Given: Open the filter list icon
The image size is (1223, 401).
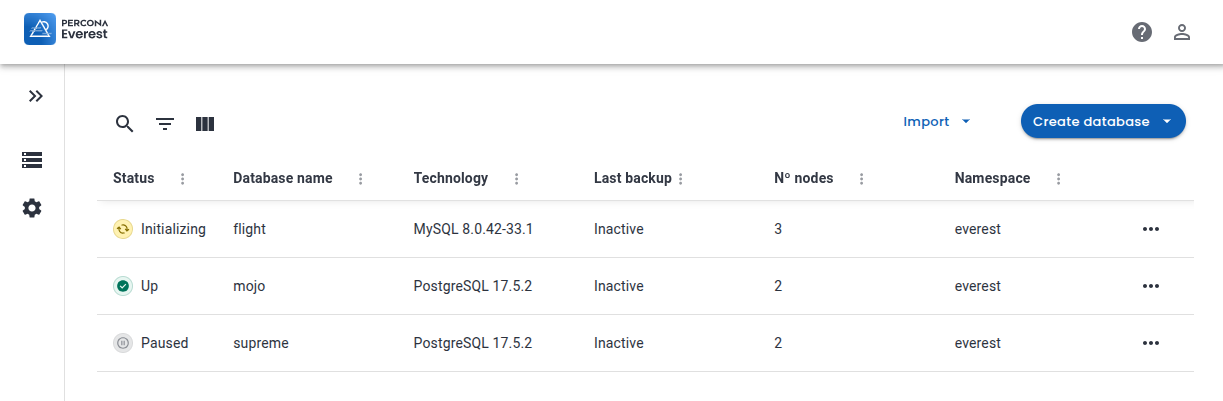Looking at the screenshot, I should pos(165,124).
